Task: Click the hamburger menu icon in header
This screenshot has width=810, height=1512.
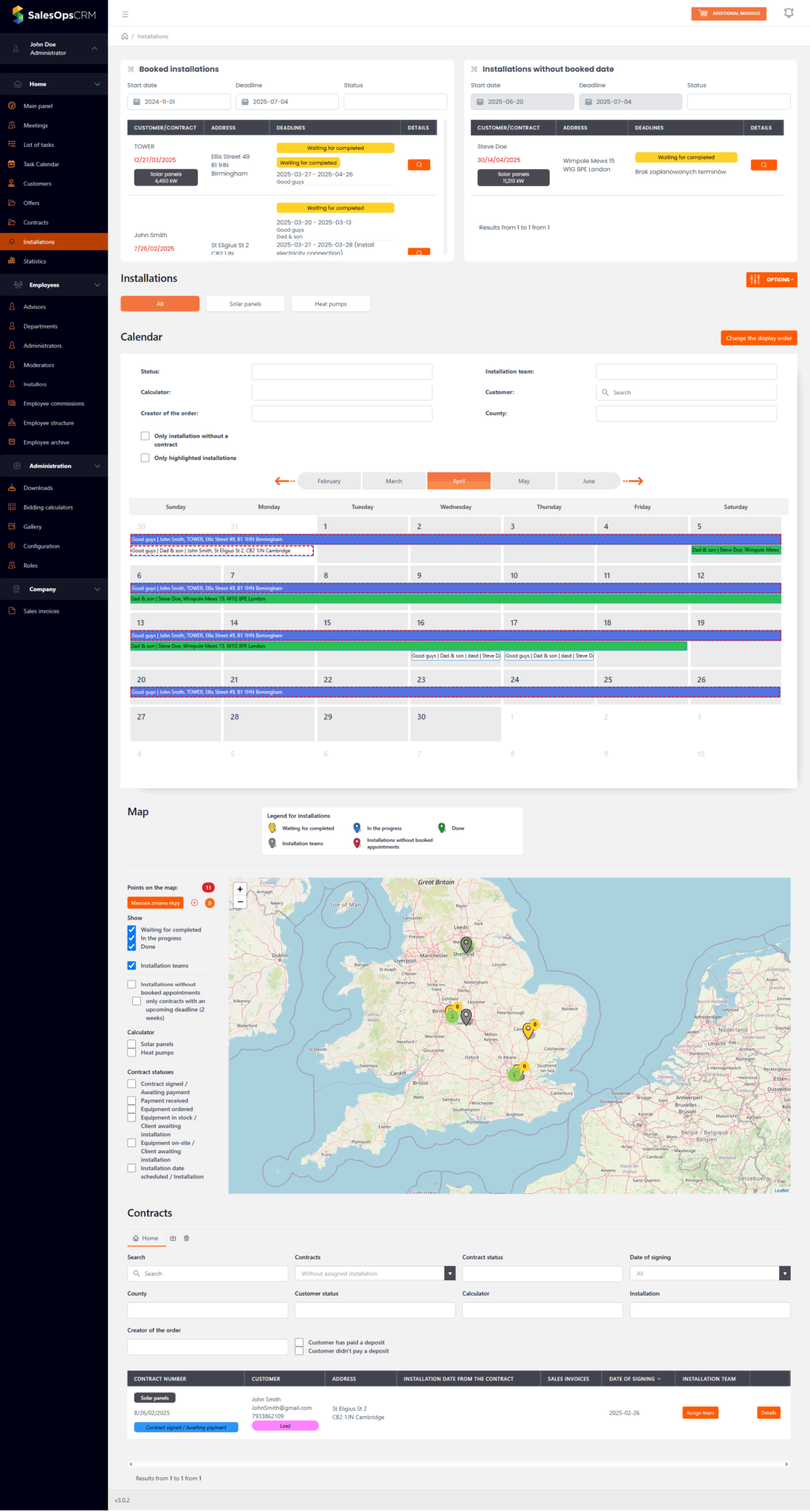Action: pos(125,14)
